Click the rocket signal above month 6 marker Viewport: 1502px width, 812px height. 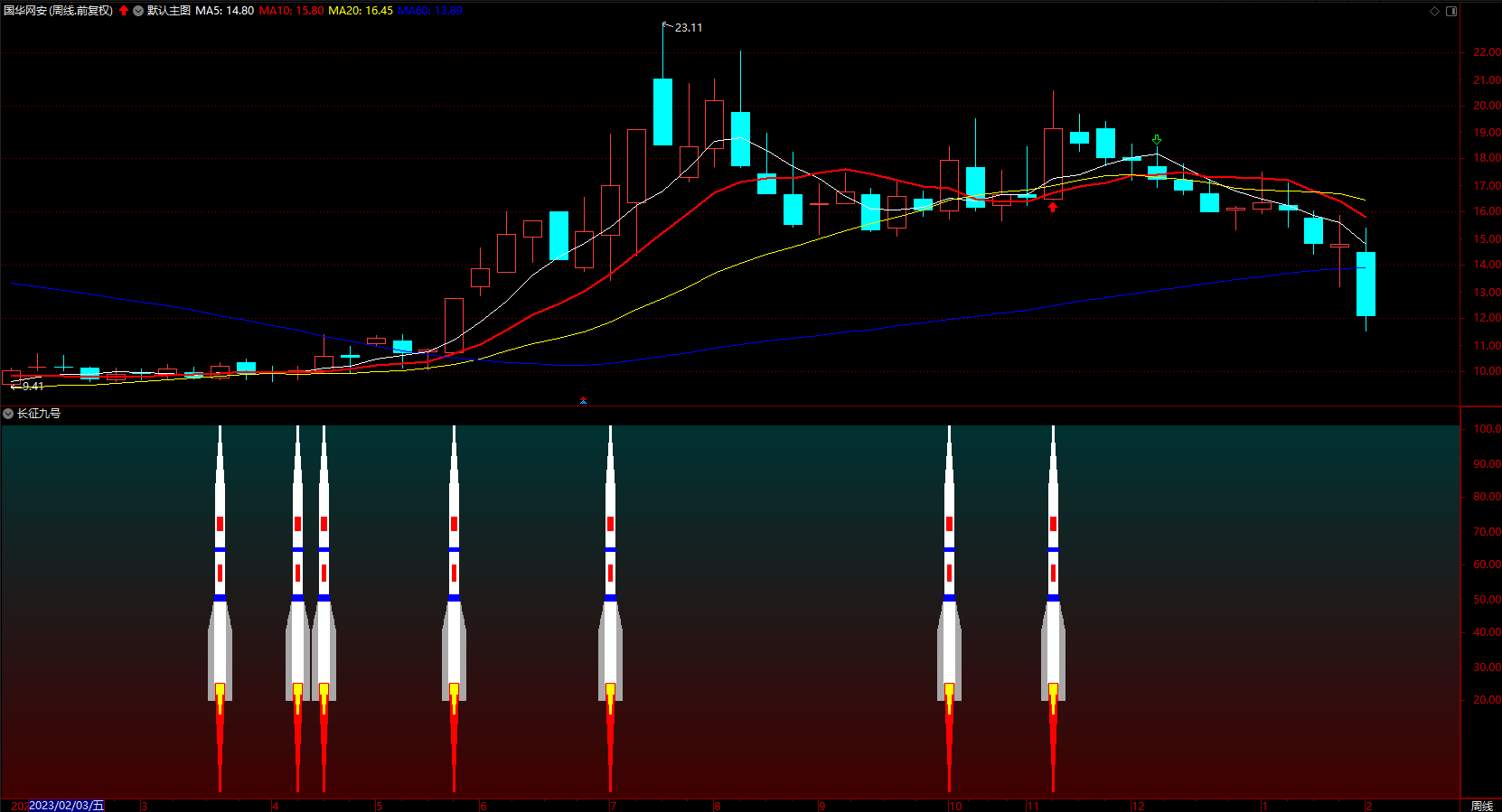pos(454,610)
